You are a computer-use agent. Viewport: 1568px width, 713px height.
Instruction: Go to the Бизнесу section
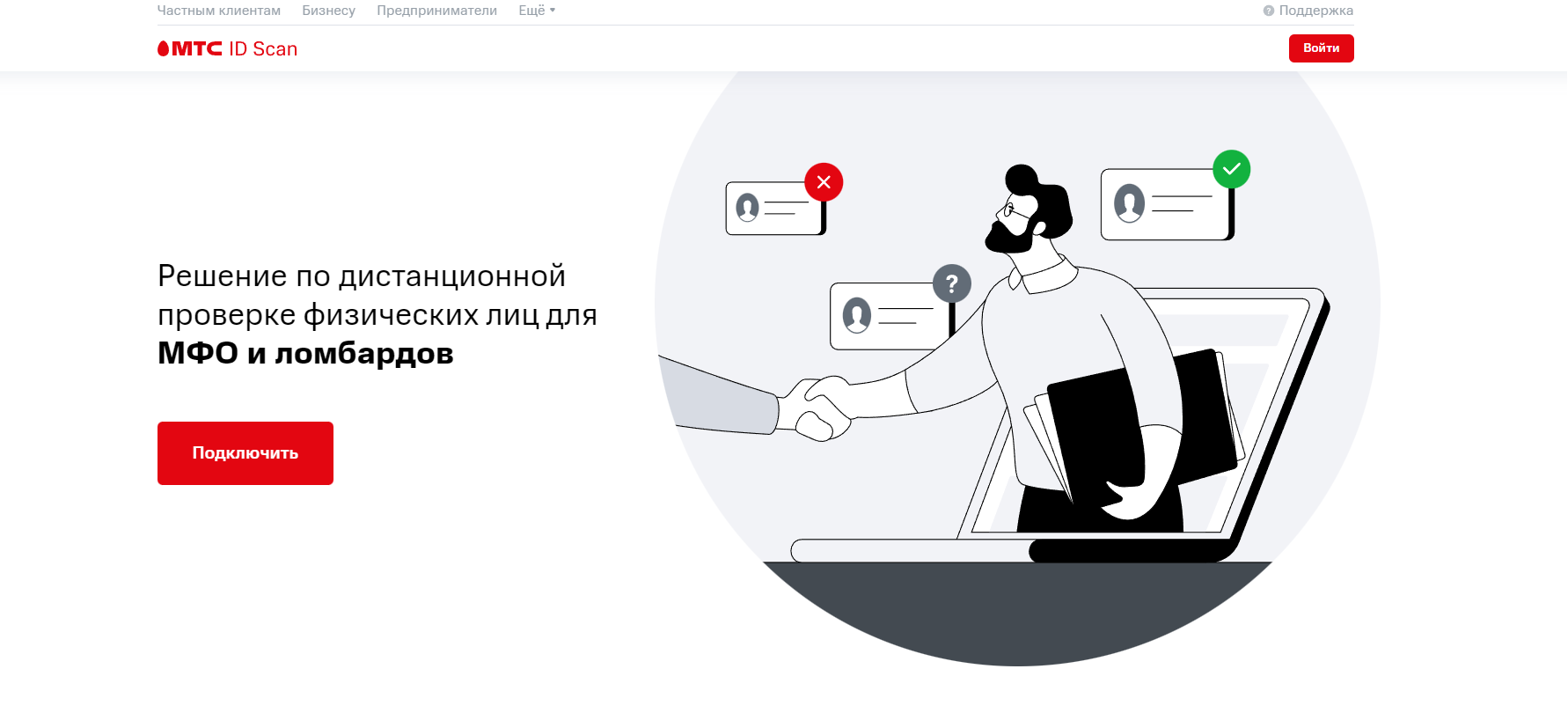(328, 11)
